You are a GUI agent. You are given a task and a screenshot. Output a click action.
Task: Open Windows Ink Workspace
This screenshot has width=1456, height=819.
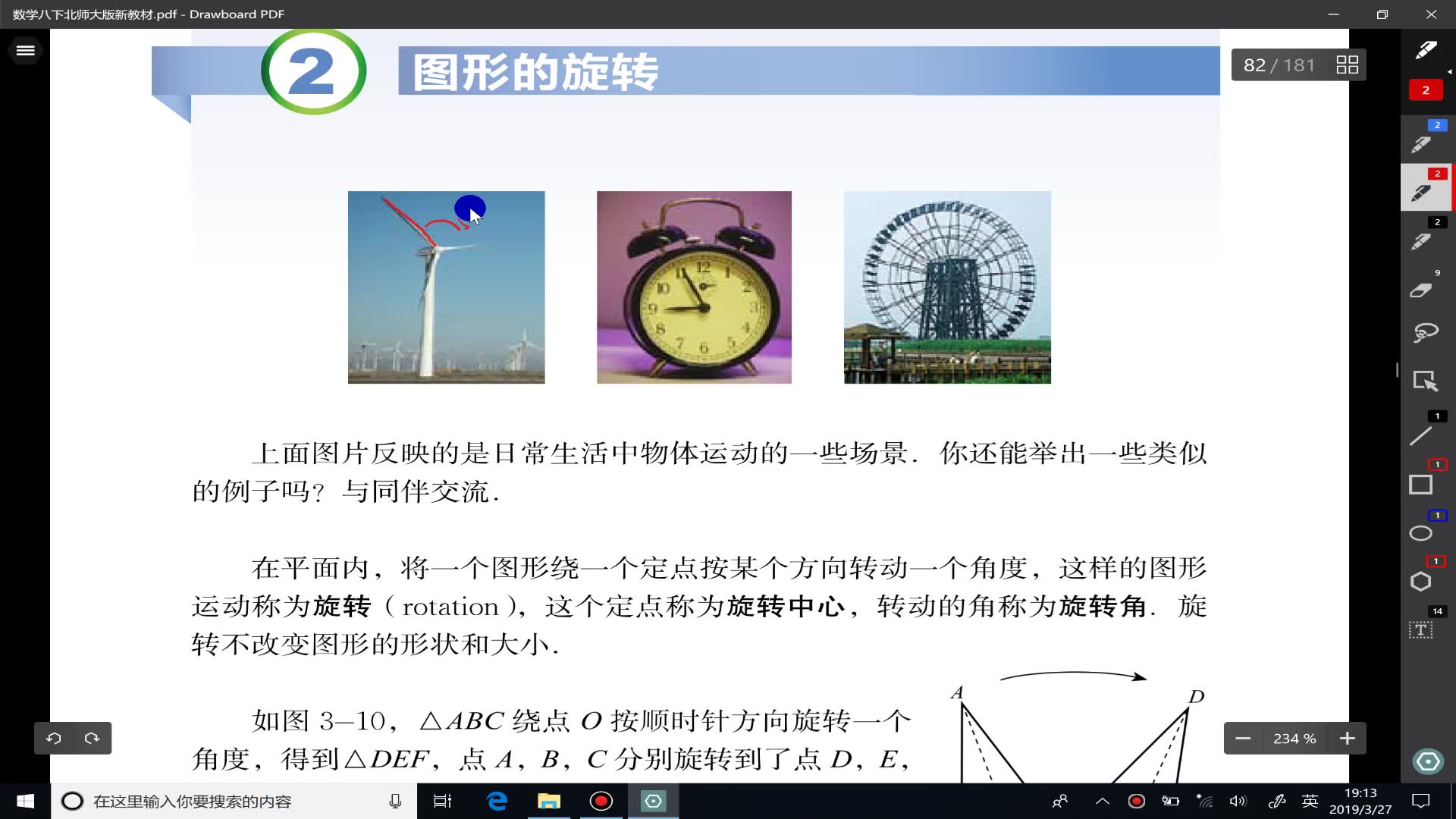tap(1276, 801)
